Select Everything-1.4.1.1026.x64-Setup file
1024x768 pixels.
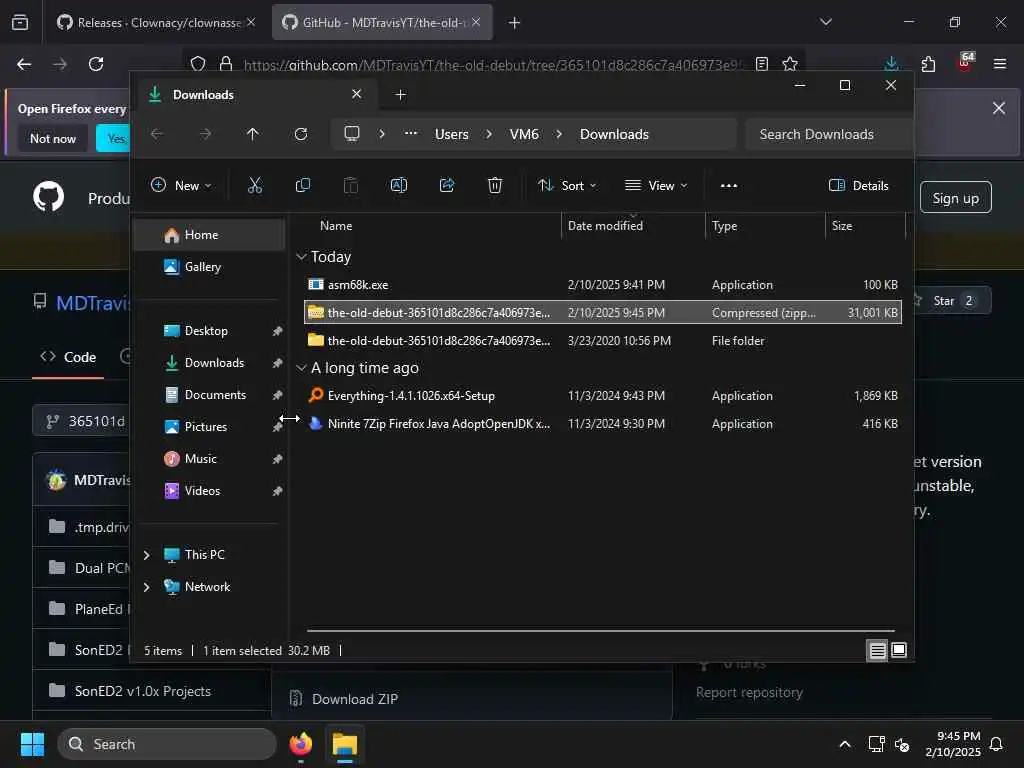tap(603, 396)
